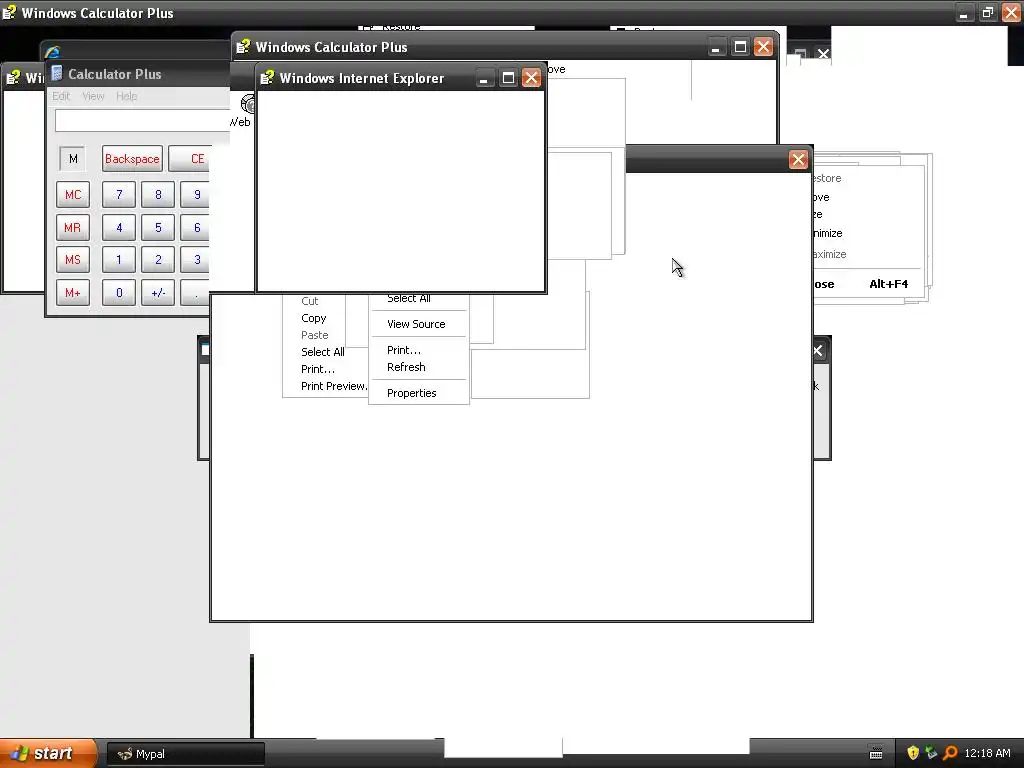Minimize the top-most Windows Calculator Plus window

coord(964,12)
